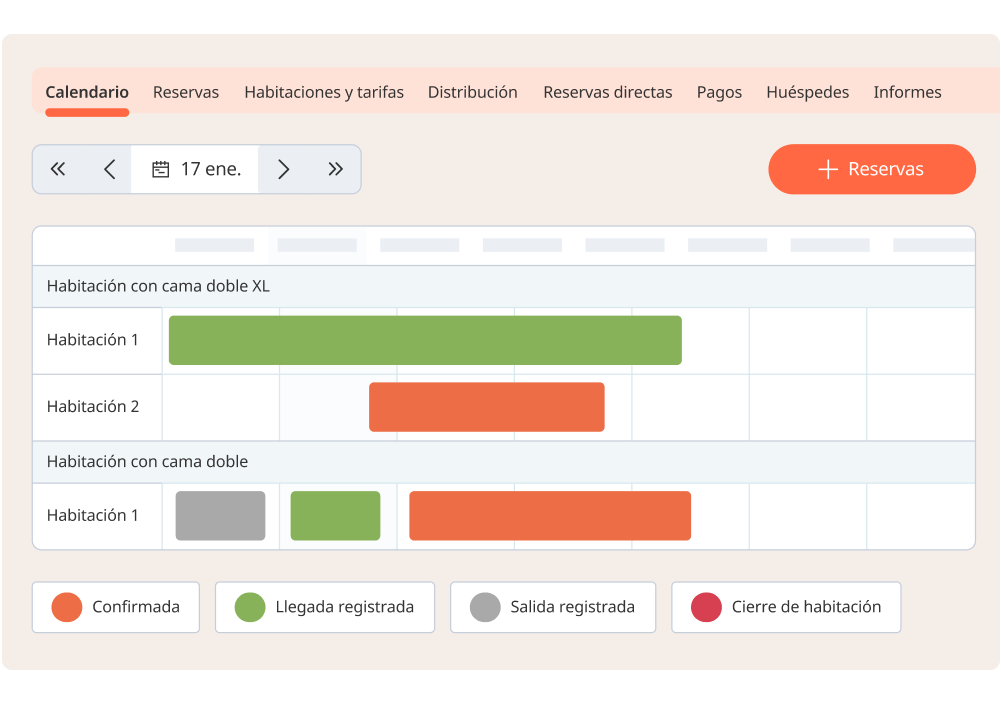Screen dimensions: 1001x706
Task: Collapse the Habitación con cama doble XL group
Action: point(158,286)
